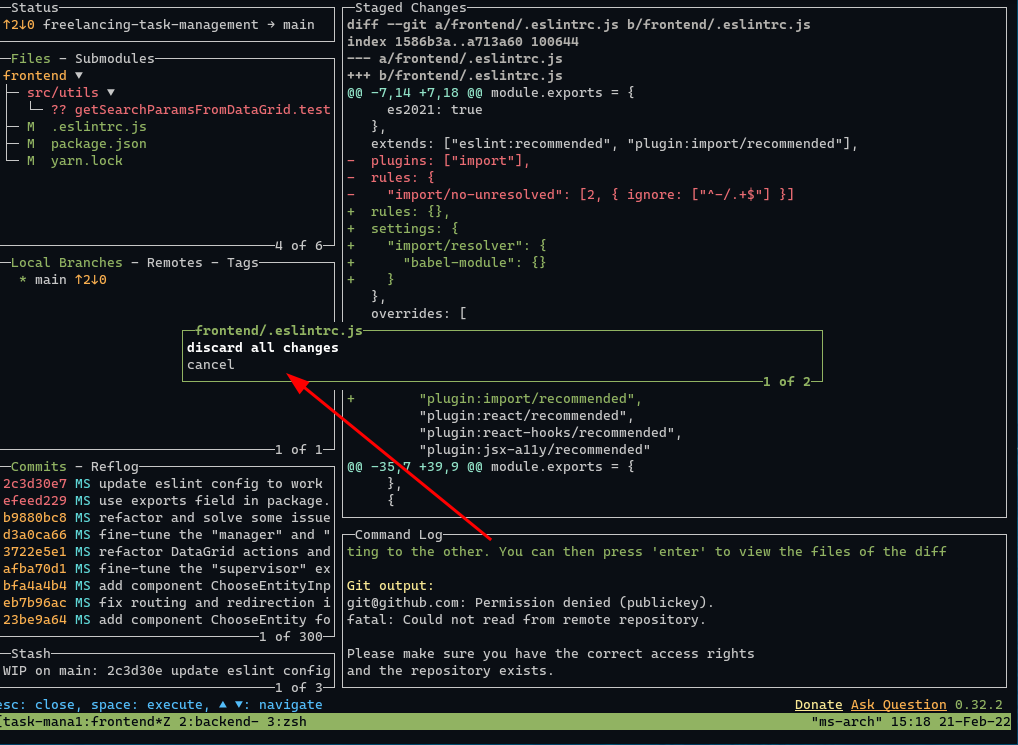Select the stash entry 'WIP on main'
This screenshot has height=745, width=1018.
click(166, 670)
